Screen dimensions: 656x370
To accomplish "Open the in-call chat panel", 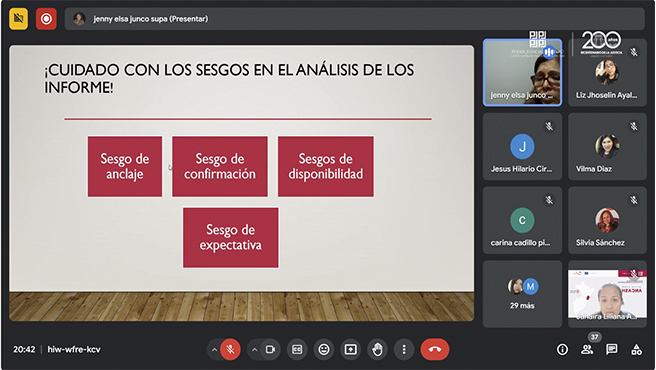I will tap(612, 349).
